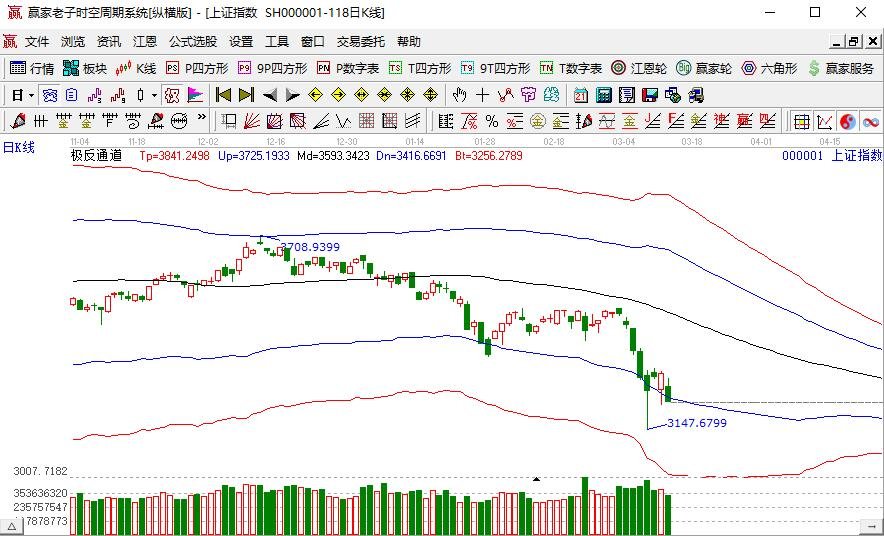Toggle the 极 channel indicator button
This screenshot has height=536, width=884.
pyautogui.click(x=172, y=95)
